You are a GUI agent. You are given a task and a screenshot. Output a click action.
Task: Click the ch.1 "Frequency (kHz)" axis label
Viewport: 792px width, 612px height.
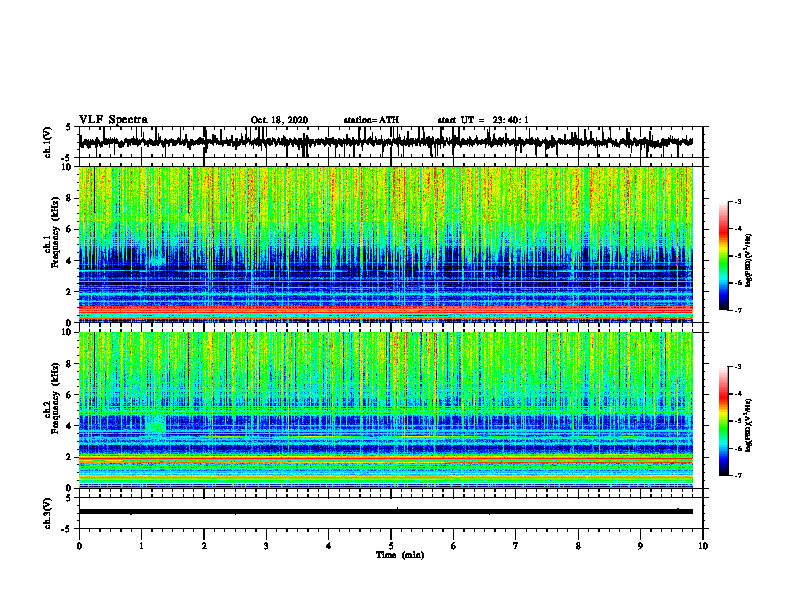click(55, 232)
